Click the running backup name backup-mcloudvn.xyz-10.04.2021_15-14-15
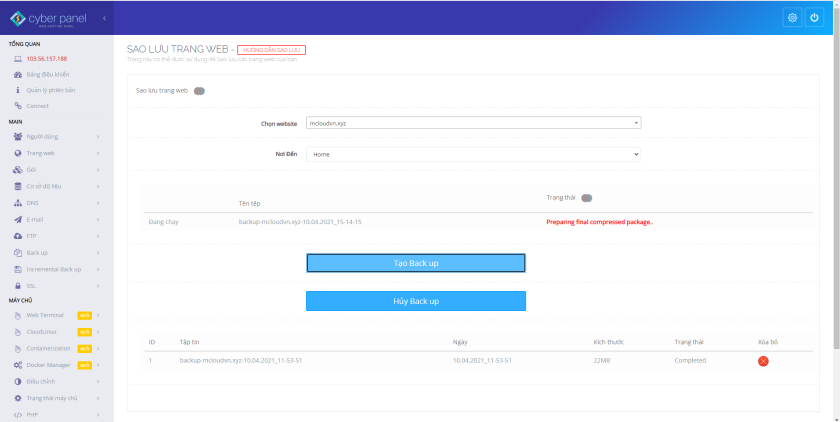The height and width of the screenshot is (422, 840). tap(300, 222)
